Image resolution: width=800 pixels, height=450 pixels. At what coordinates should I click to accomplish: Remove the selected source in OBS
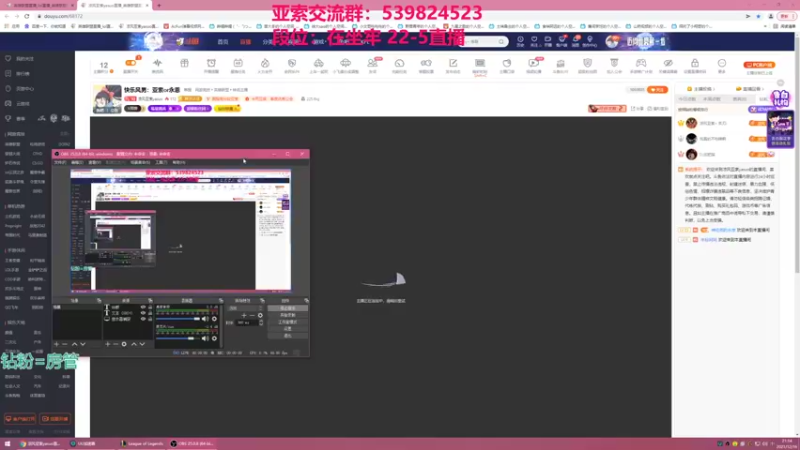116,344
